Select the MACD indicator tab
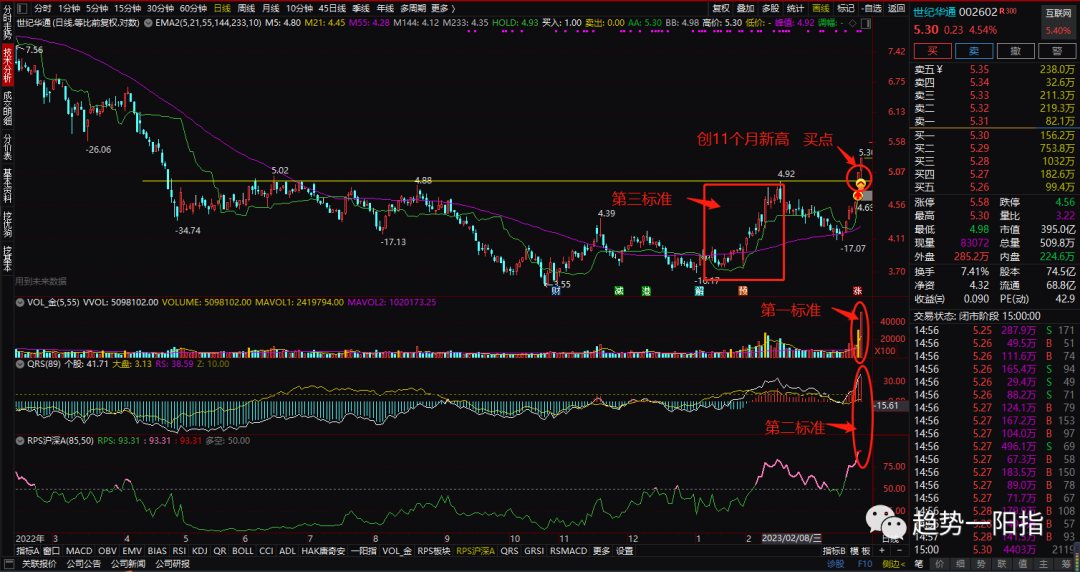1080x572 pixels. click(x=79, y=551)
